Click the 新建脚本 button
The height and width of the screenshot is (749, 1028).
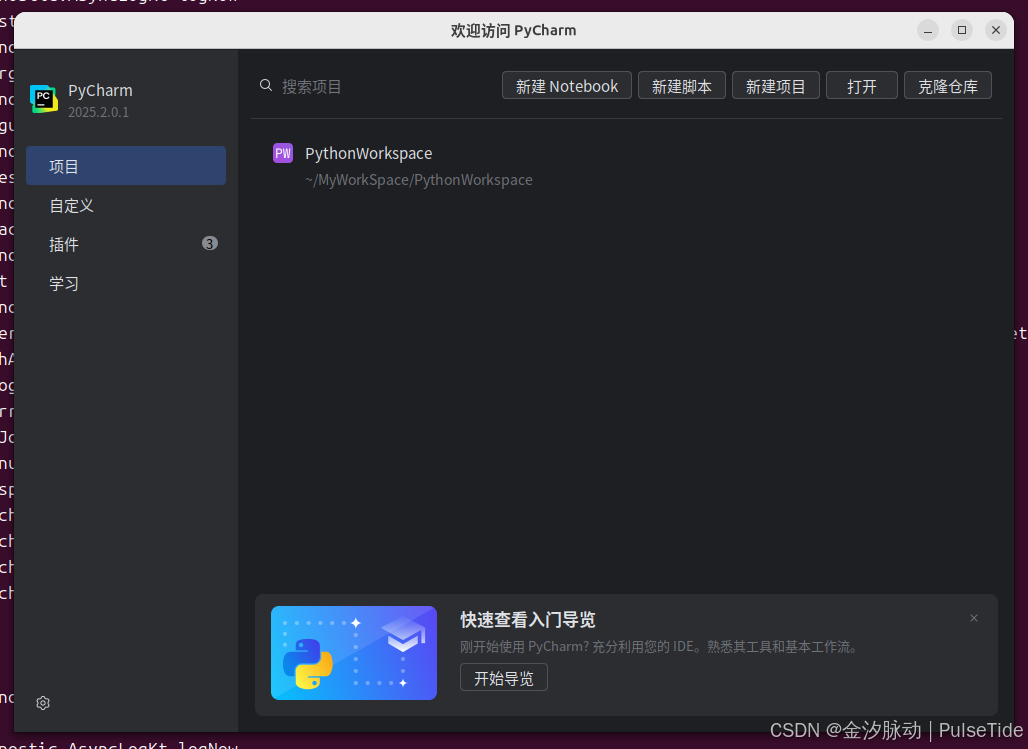[681, 85]
